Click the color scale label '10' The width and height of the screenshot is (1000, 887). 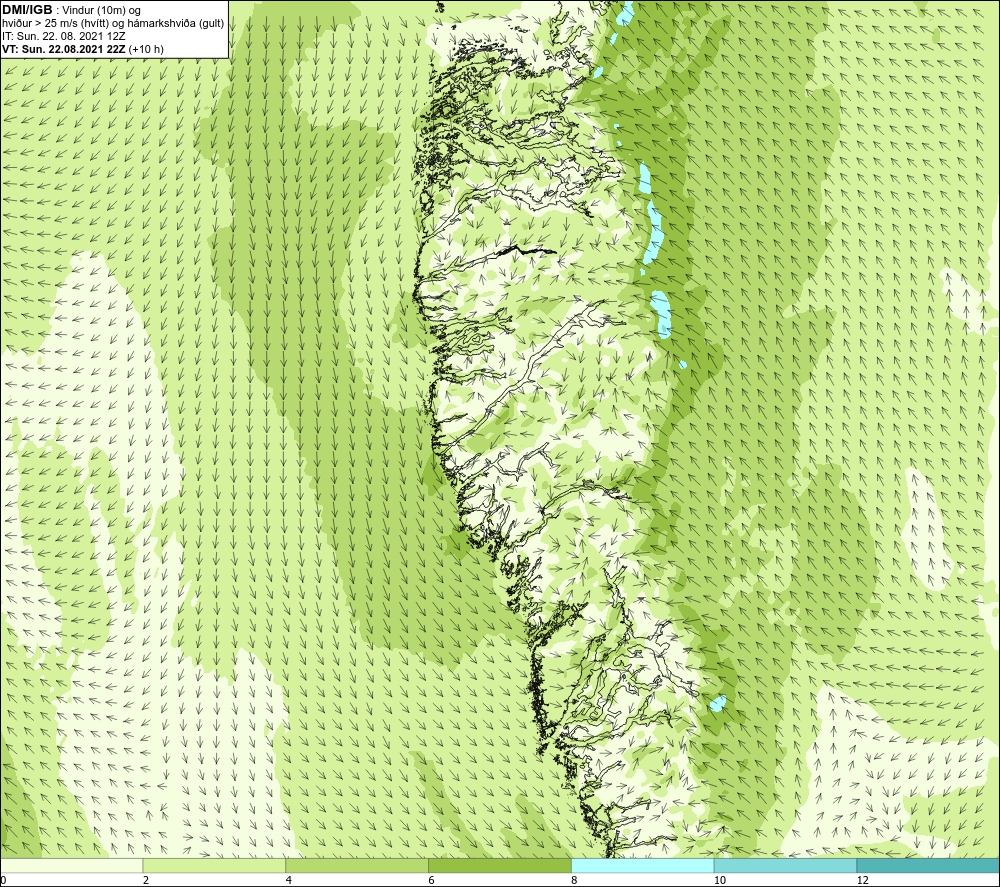720,881
